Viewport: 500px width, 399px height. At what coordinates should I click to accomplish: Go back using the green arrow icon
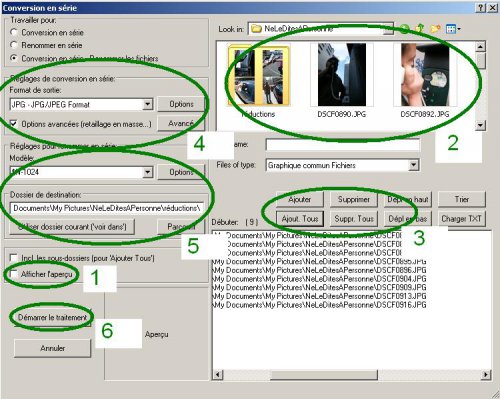coord(405,29)
